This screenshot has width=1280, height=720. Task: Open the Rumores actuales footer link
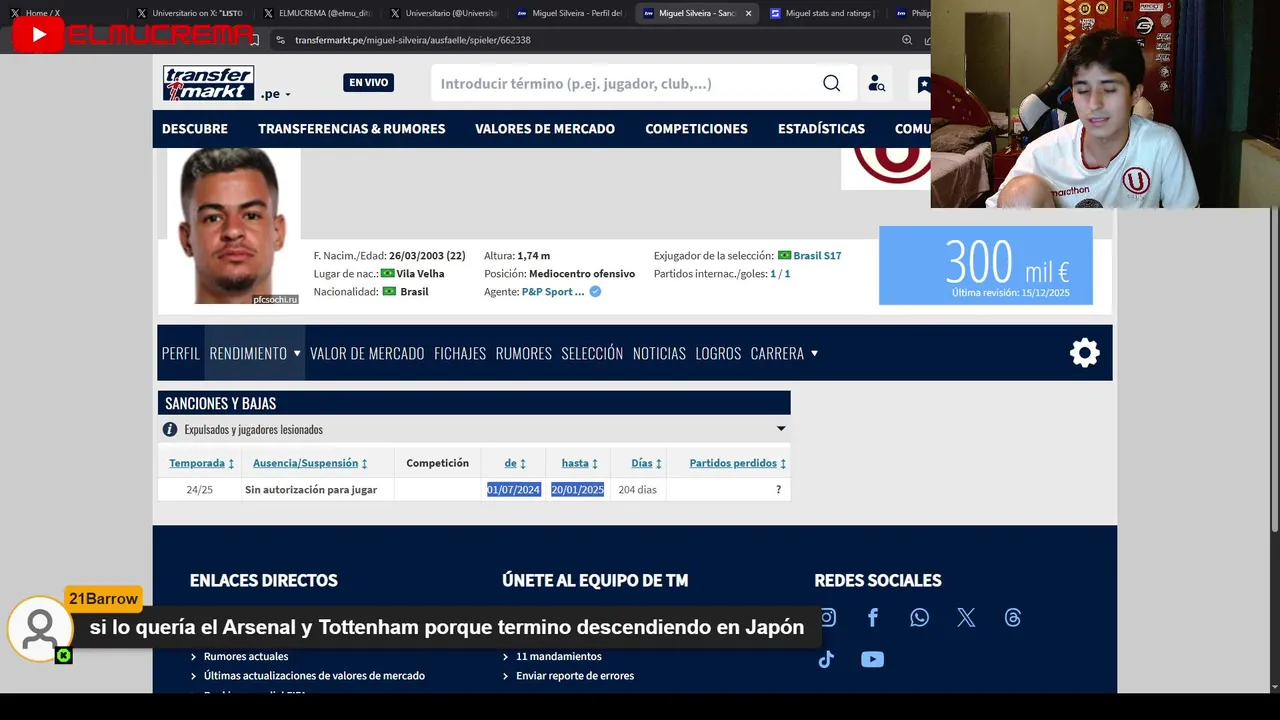coord(246,657)
